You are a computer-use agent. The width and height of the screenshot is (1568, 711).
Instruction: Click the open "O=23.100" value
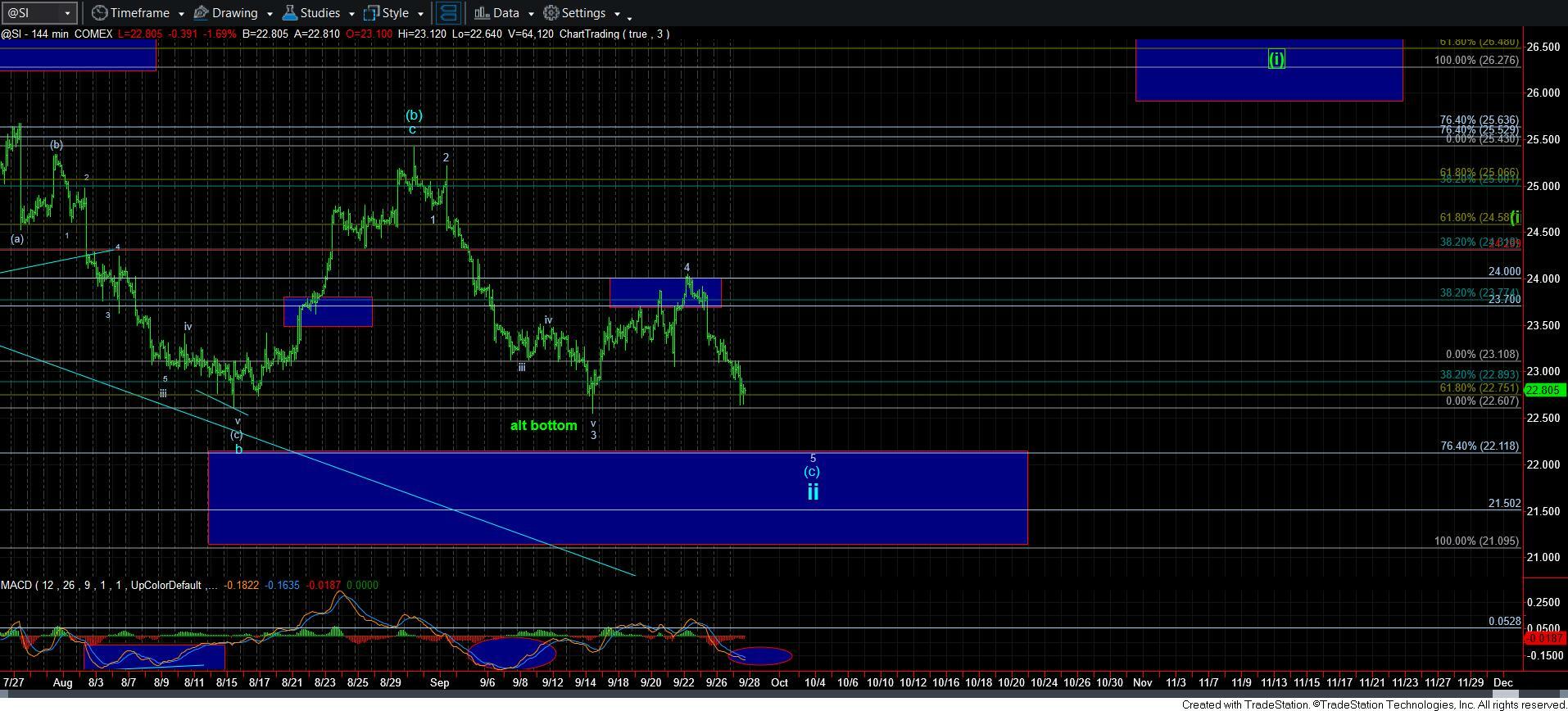[369, 34]
